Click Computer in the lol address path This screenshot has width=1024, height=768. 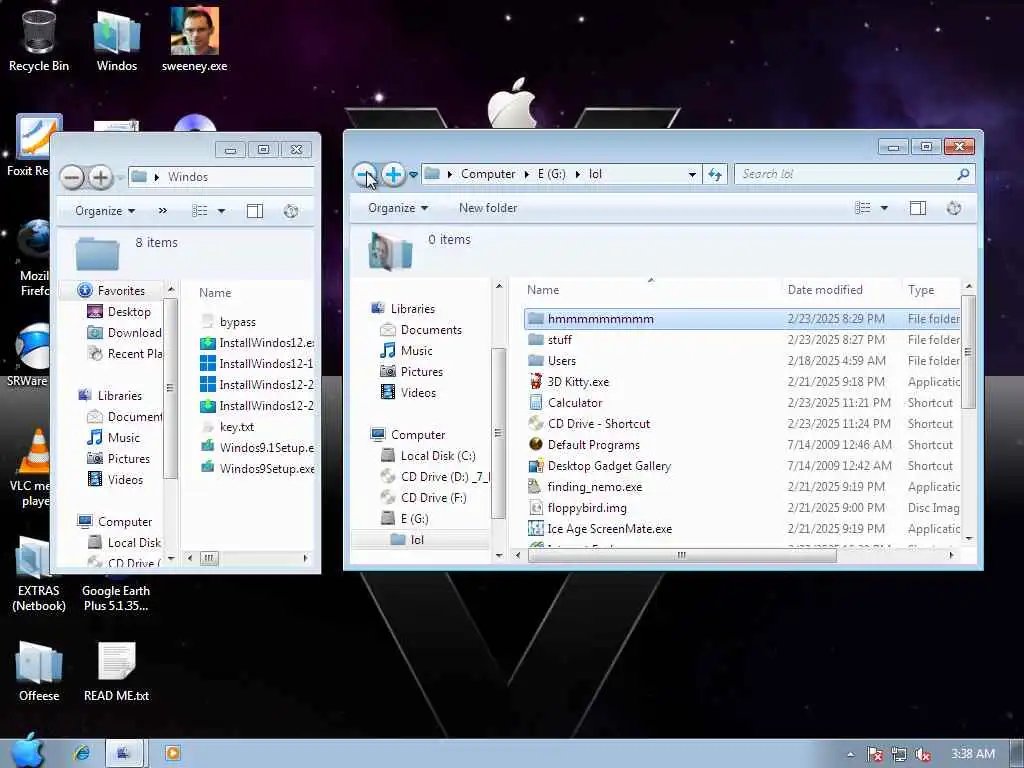coord(488,174)
